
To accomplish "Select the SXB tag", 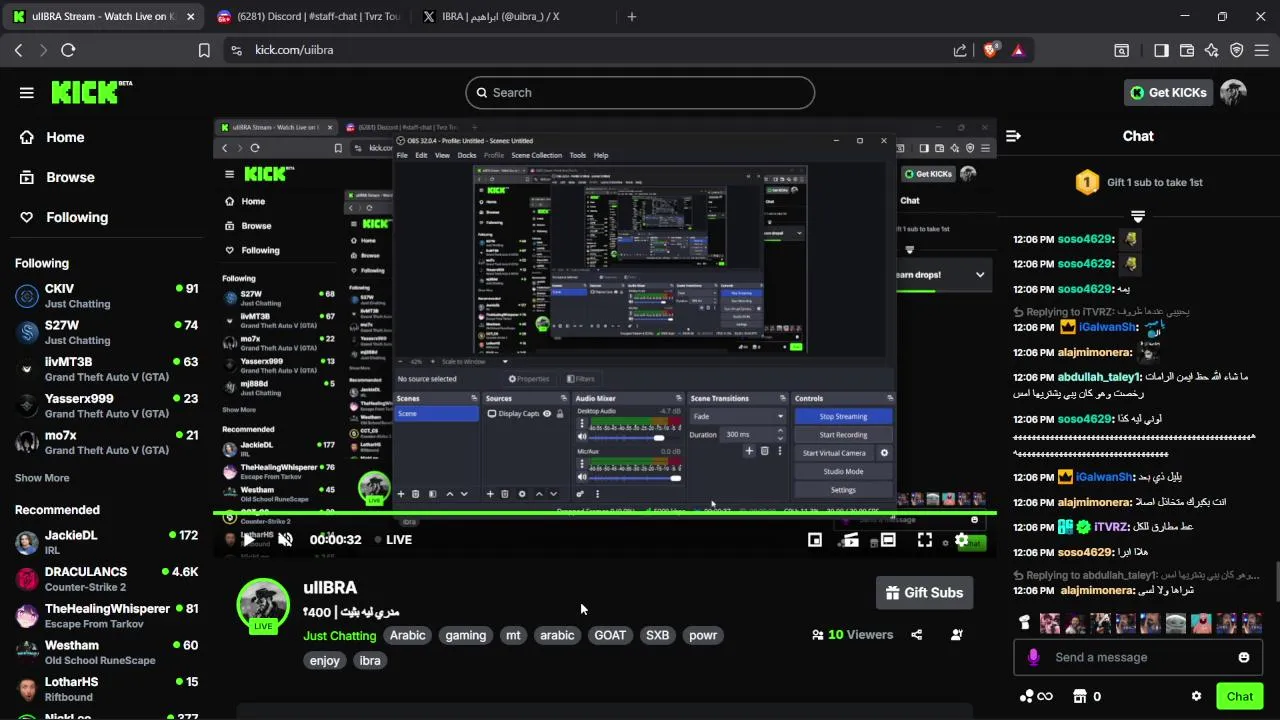I will 657,635.
